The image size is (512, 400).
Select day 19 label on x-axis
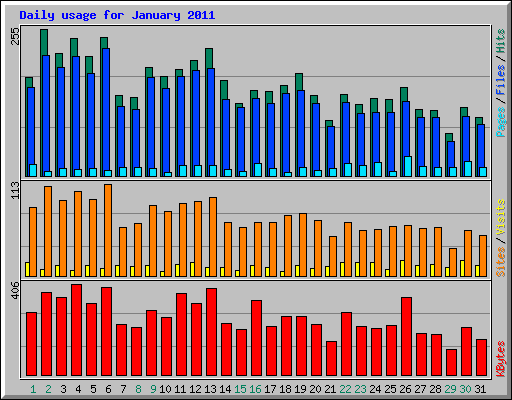tap(300, 389)
